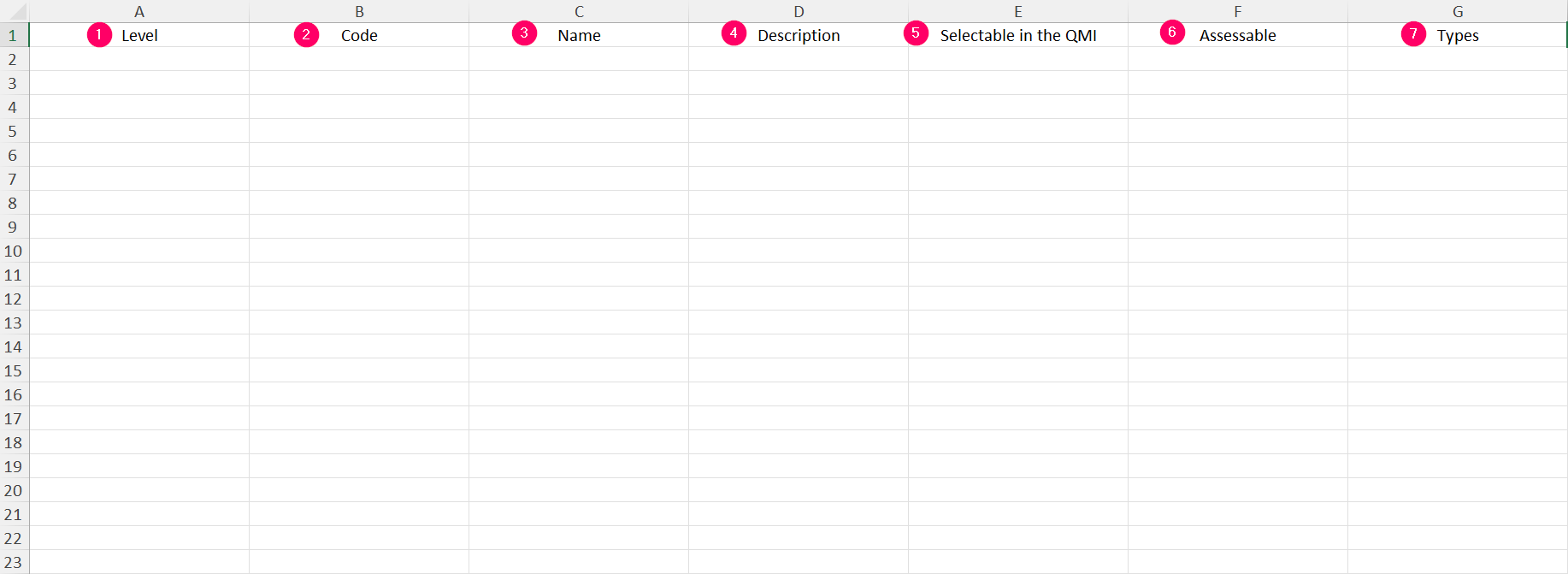Screen dimensions: 1568x574
Task: Click the empty cell B5
Action: 359,131
